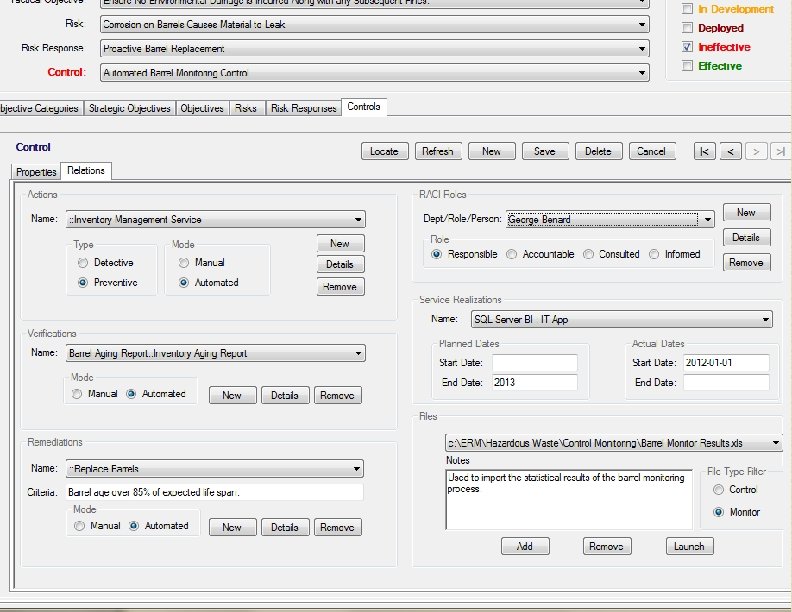Set Remediations mode to Manual
The width and height of the screenshot is (792, 612).
[x=79, y=526]
